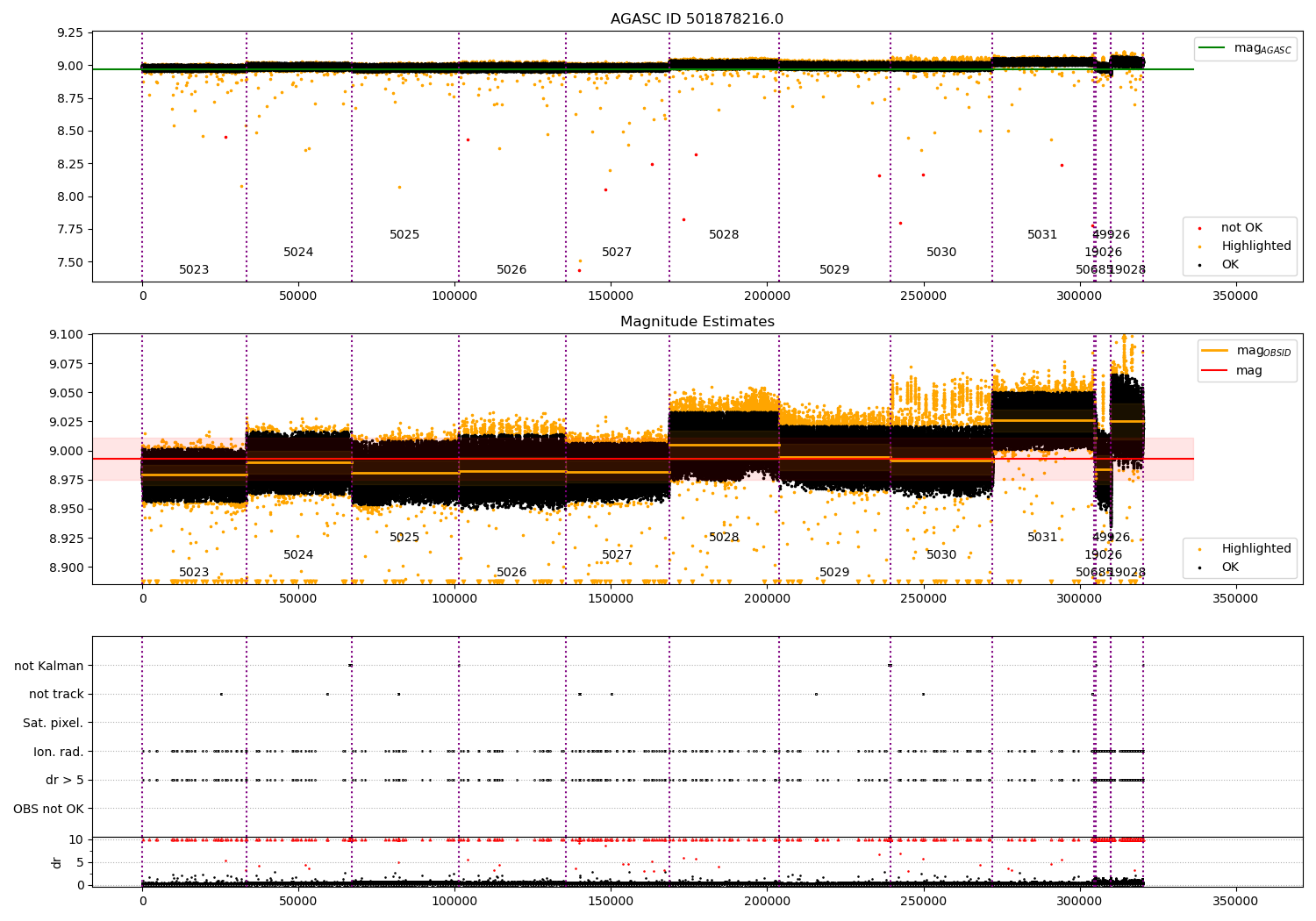The width and height of the screenshot is (1316, 921).
Task: Click the 350000 x-axis tick of top plot
Action: click(x=1235, y=296)
